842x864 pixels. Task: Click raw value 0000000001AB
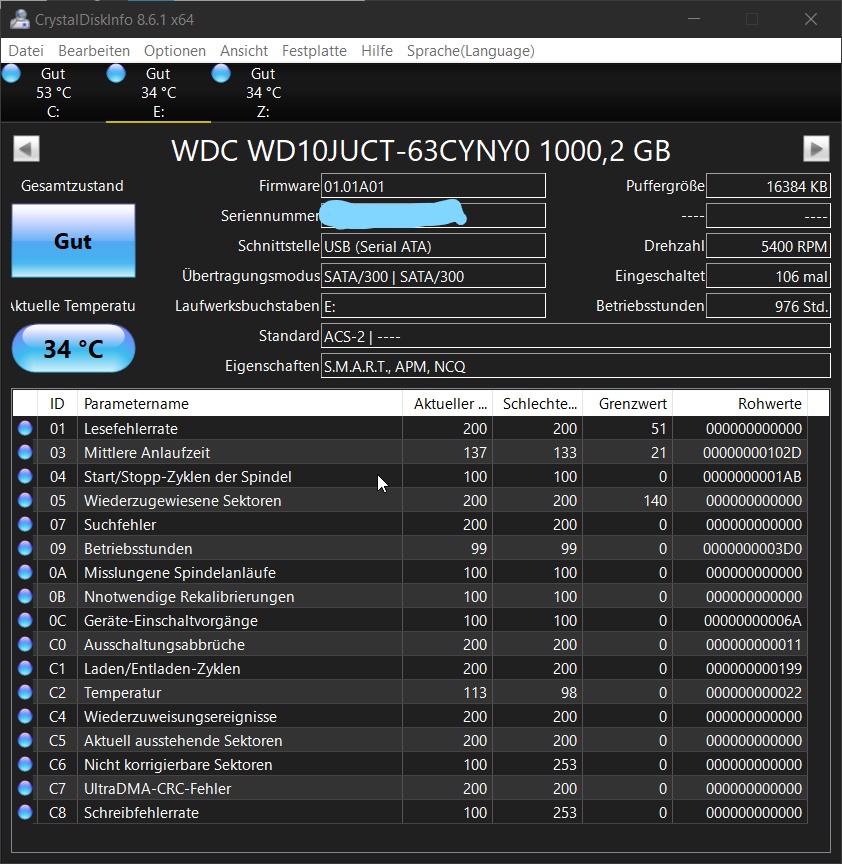point(752,476)
